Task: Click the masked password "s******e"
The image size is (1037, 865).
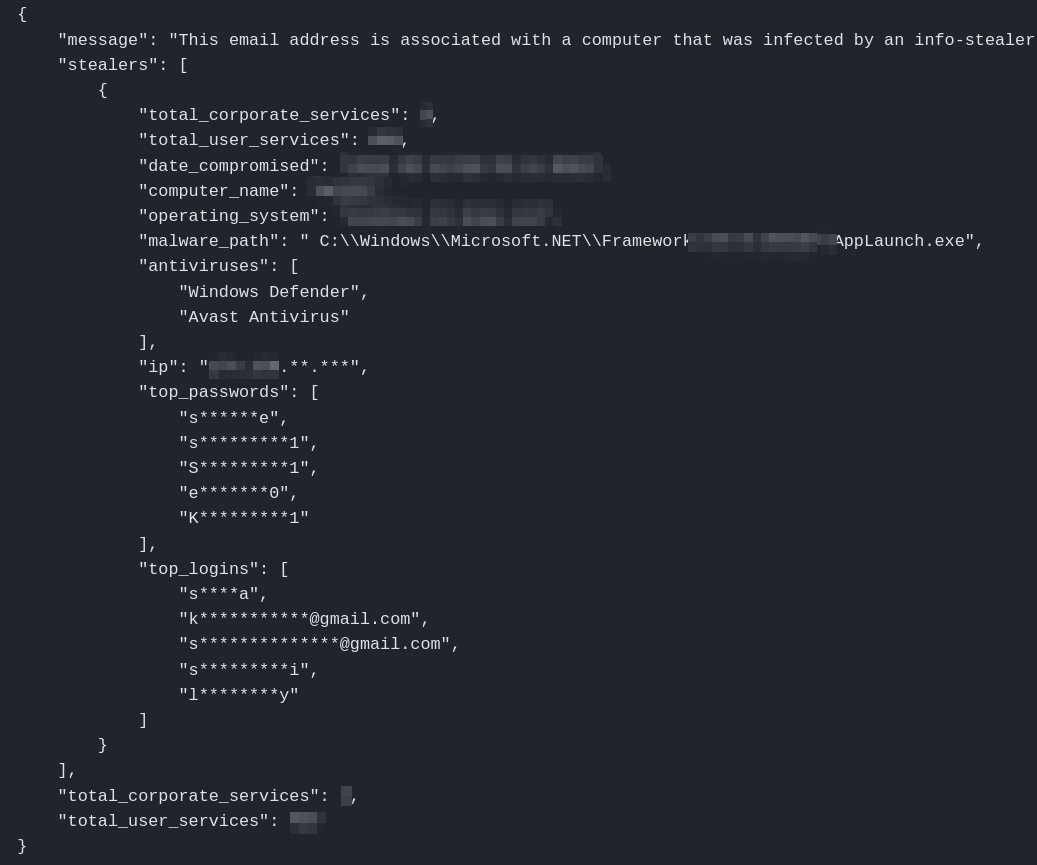Action: point(229,418)
